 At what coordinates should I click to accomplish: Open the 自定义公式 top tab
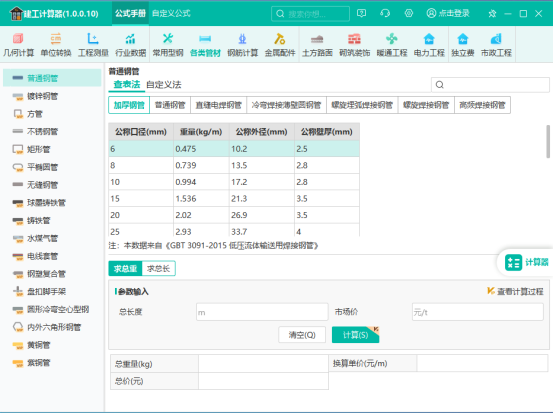pos(171,13)
